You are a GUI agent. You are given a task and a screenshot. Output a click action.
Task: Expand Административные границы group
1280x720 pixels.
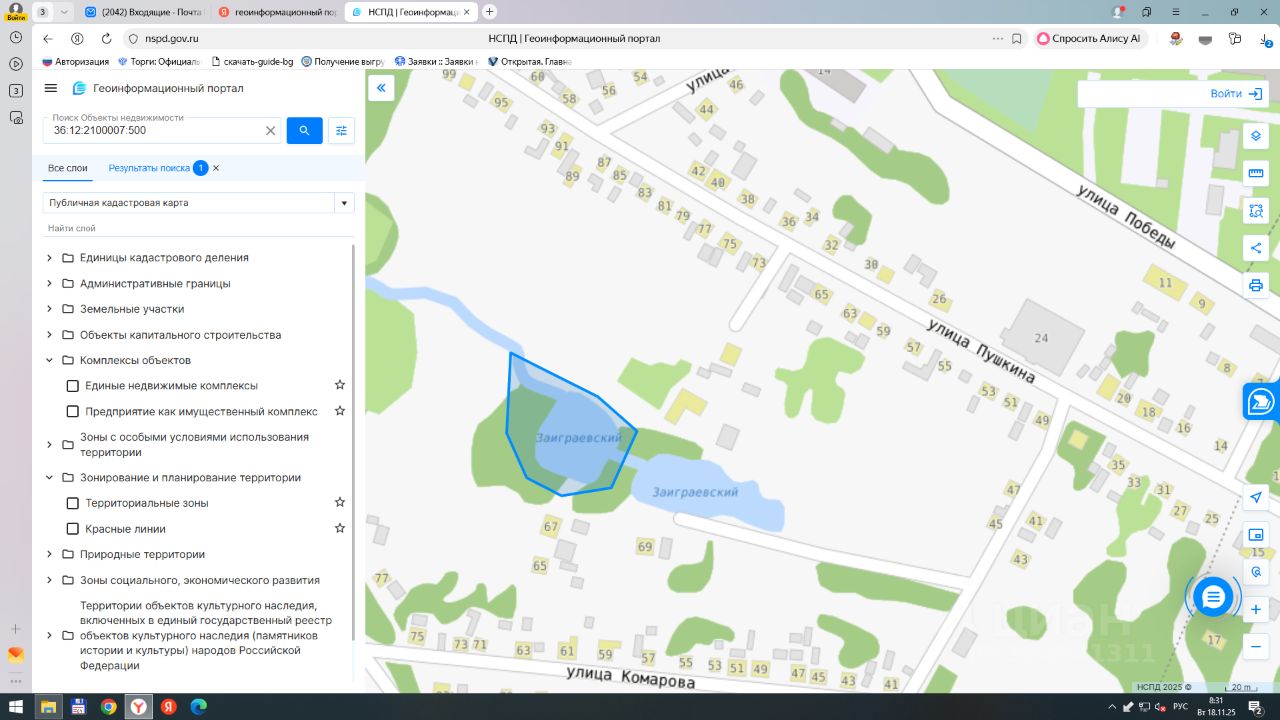click(49, 284)
